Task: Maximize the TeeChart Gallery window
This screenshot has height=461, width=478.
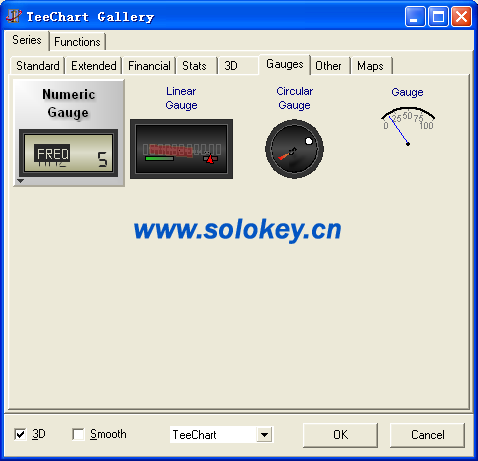Action: point(438,16)
